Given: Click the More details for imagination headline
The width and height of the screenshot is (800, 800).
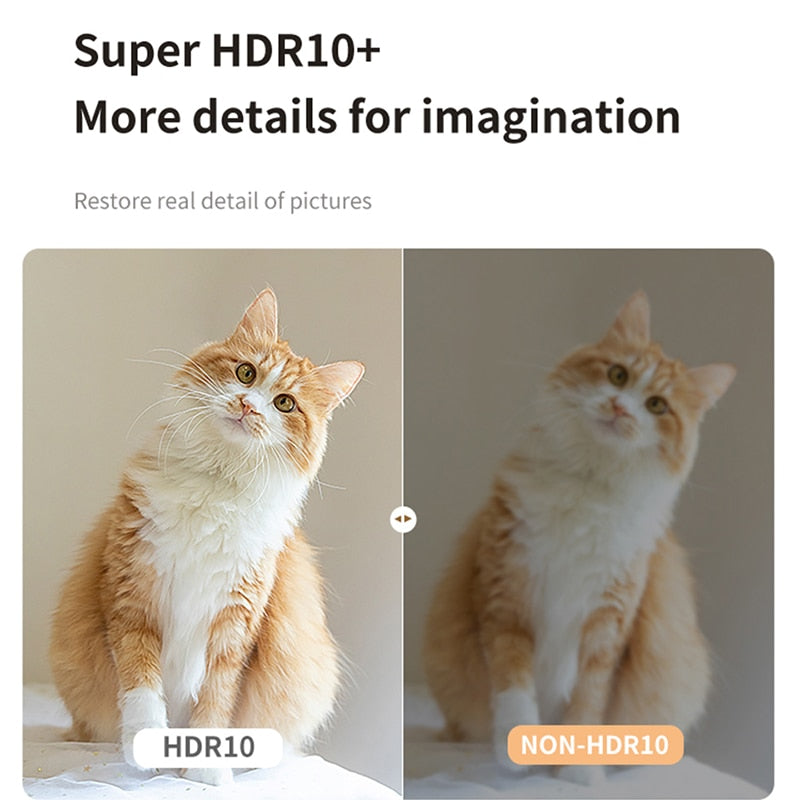Looking at the screenshot, I should pos(377,117).
